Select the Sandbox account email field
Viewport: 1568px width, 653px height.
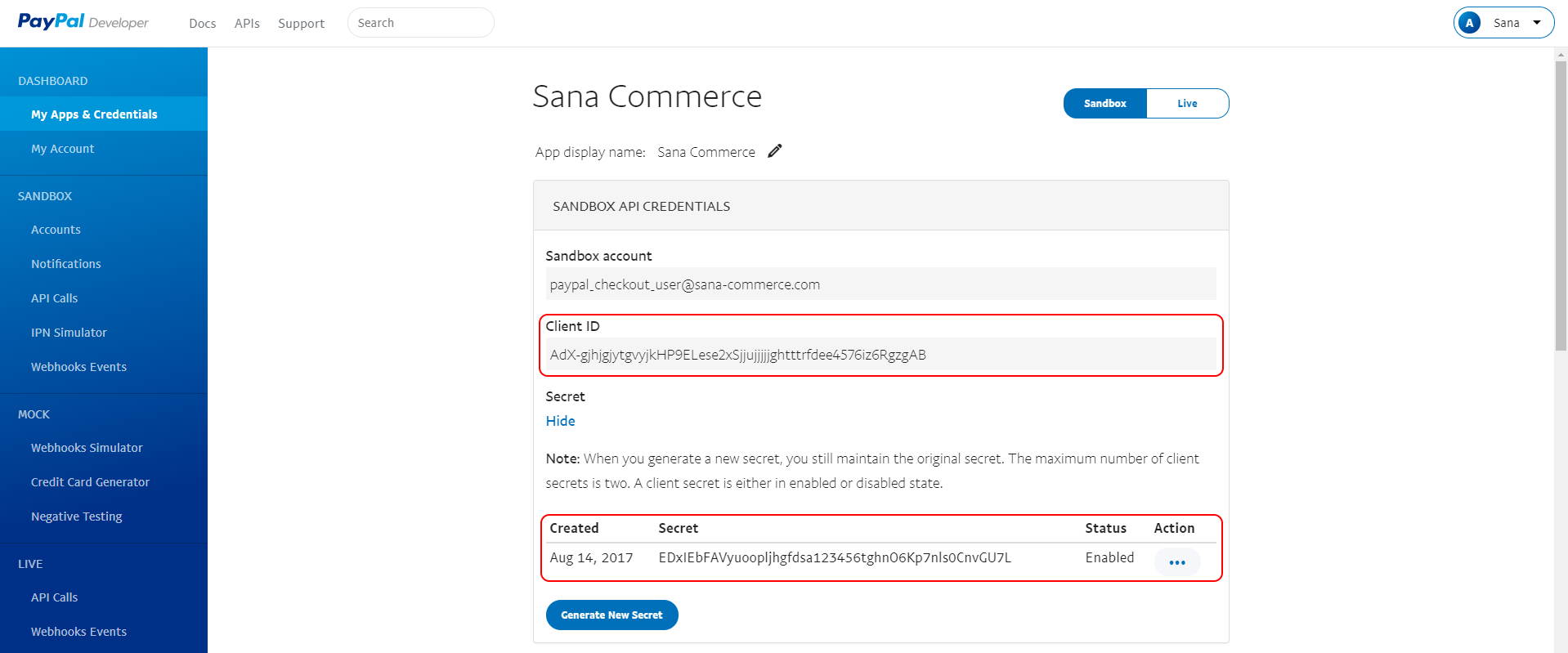[x=880, y=284]
